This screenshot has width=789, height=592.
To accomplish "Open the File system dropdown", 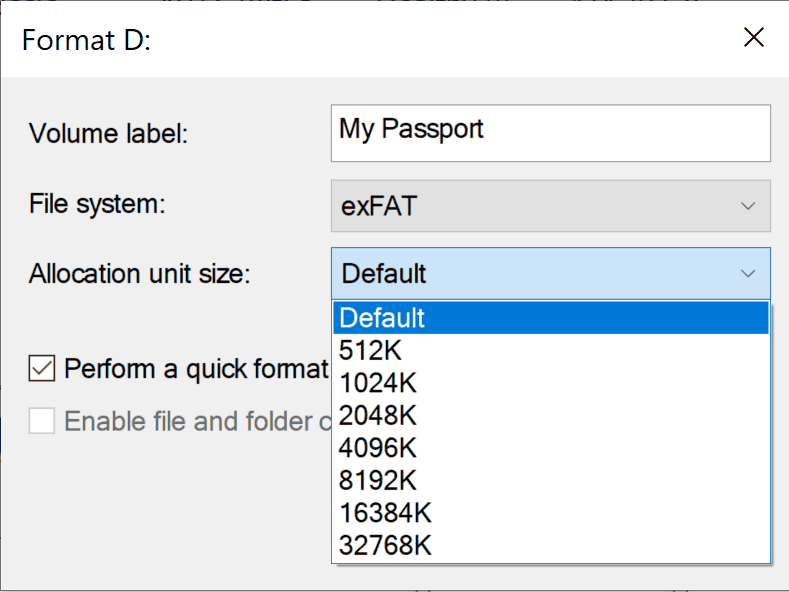I will tap(550, 206).
